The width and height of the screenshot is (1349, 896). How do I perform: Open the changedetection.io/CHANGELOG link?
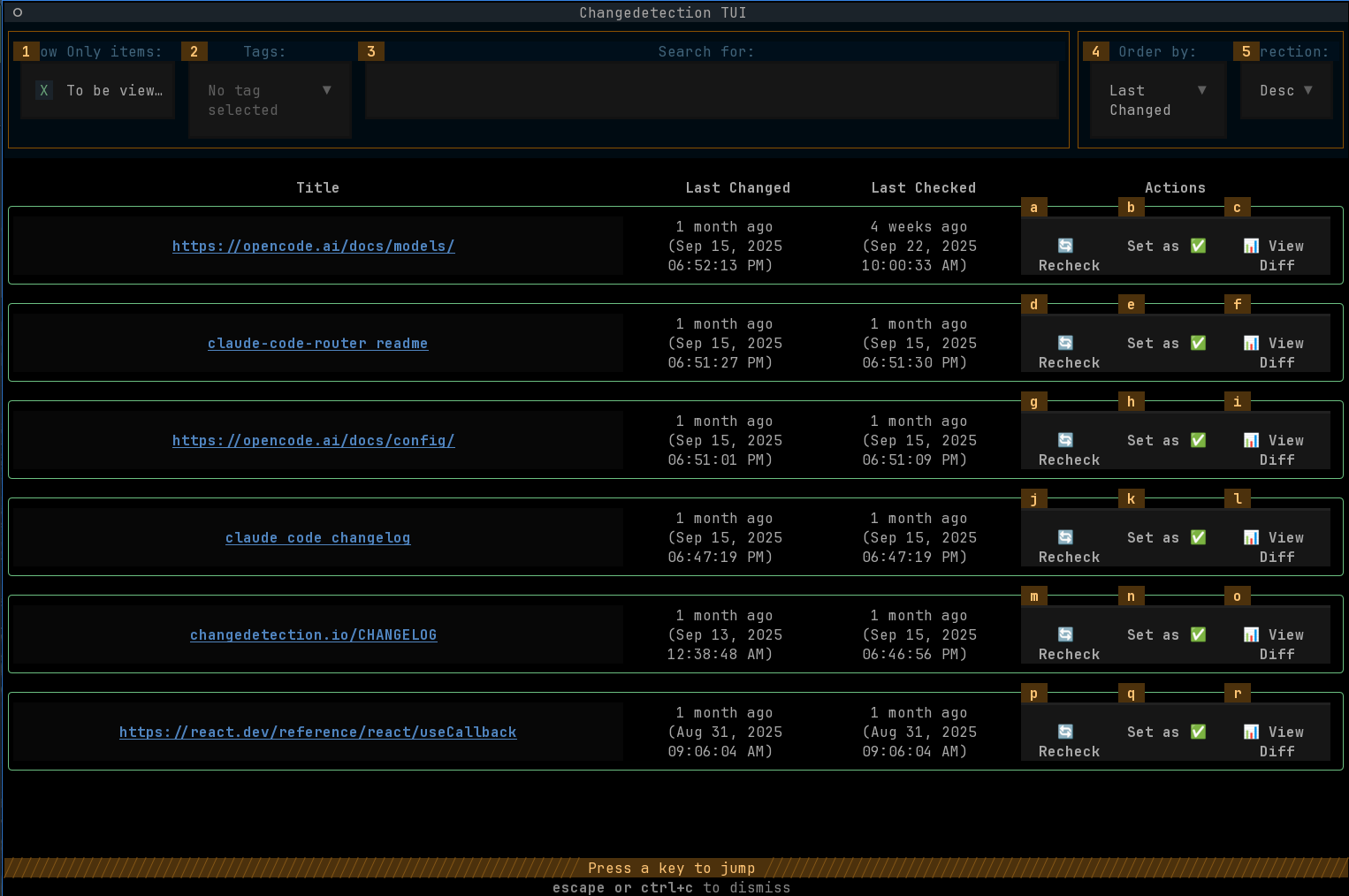314,634
